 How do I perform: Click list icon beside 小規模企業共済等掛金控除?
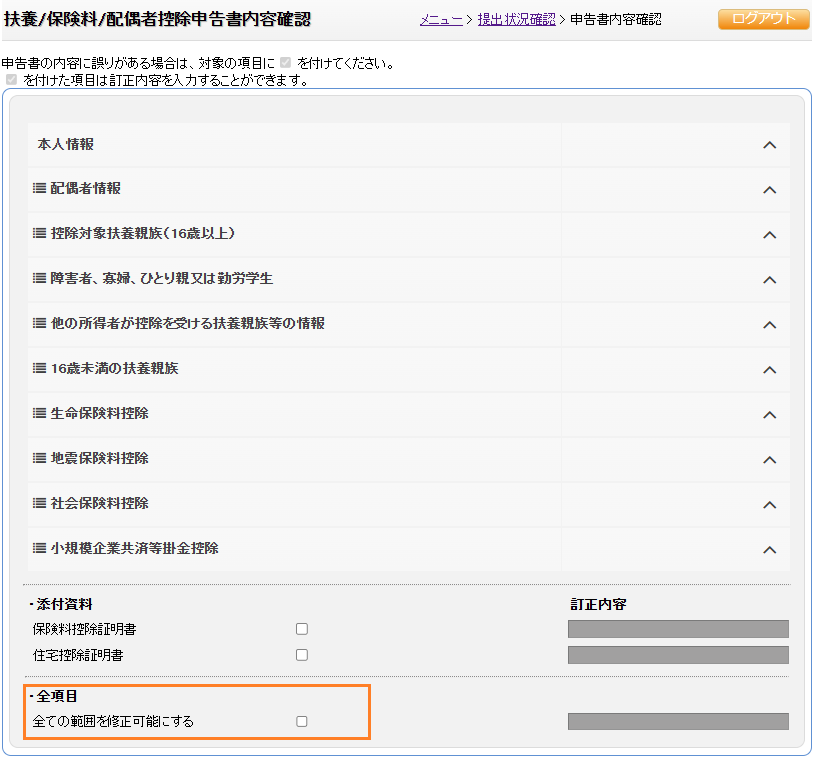point(39,549)
